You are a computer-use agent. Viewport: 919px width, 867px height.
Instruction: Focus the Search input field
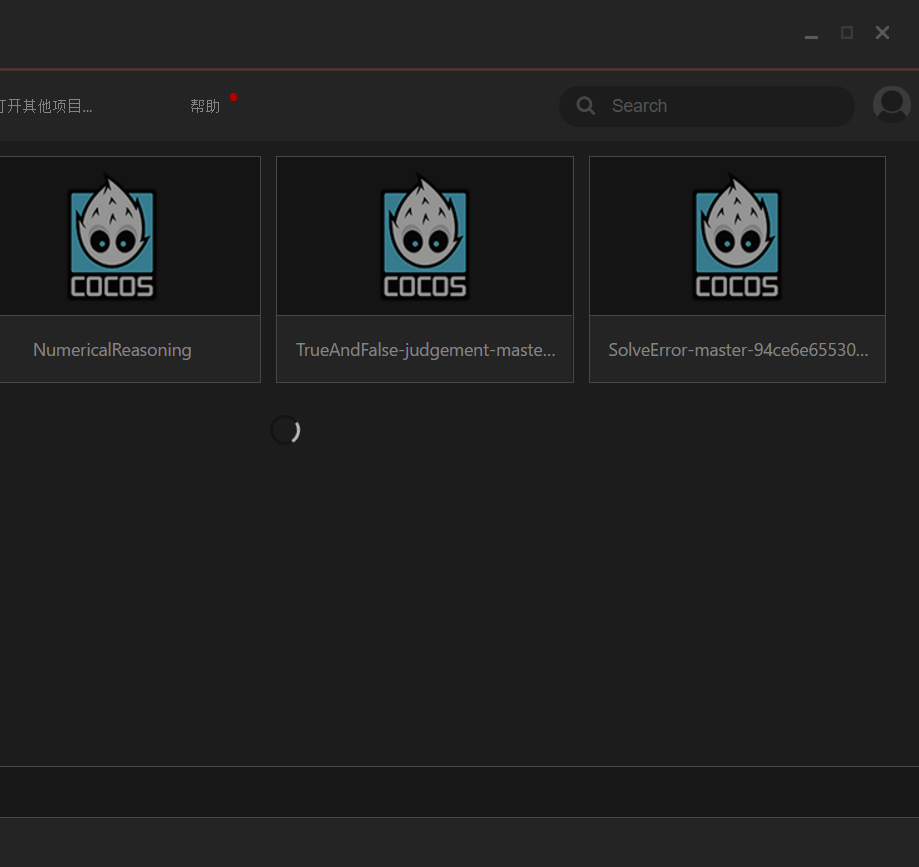pyautogui.click(x=707, y=106)
